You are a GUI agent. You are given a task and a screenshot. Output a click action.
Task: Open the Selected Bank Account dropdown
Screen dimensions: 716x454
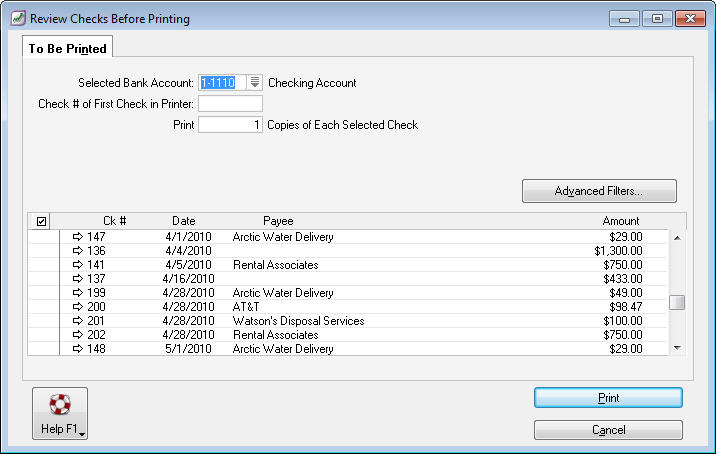255,83
